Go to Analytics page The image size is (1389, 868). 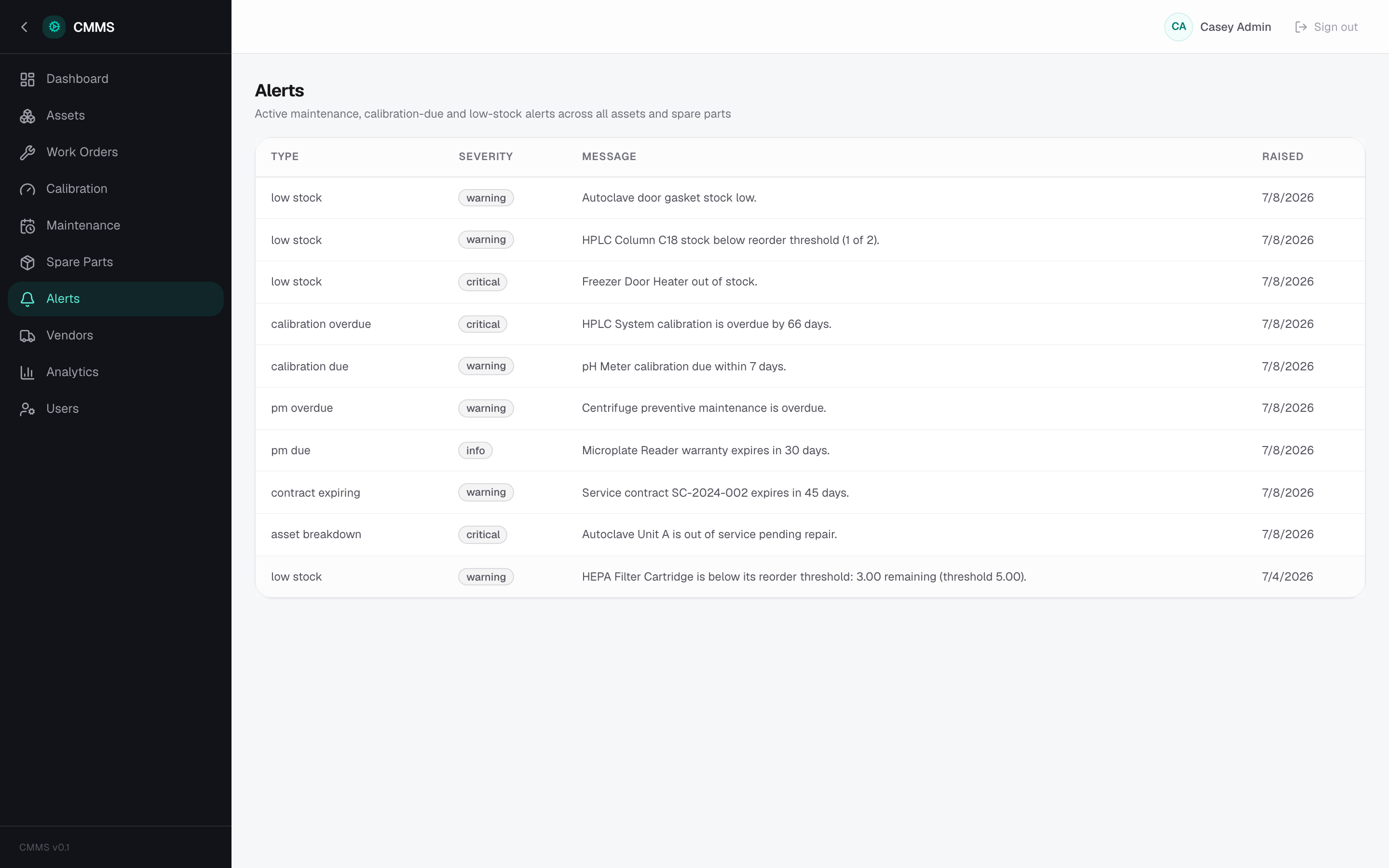coord(115,373)
